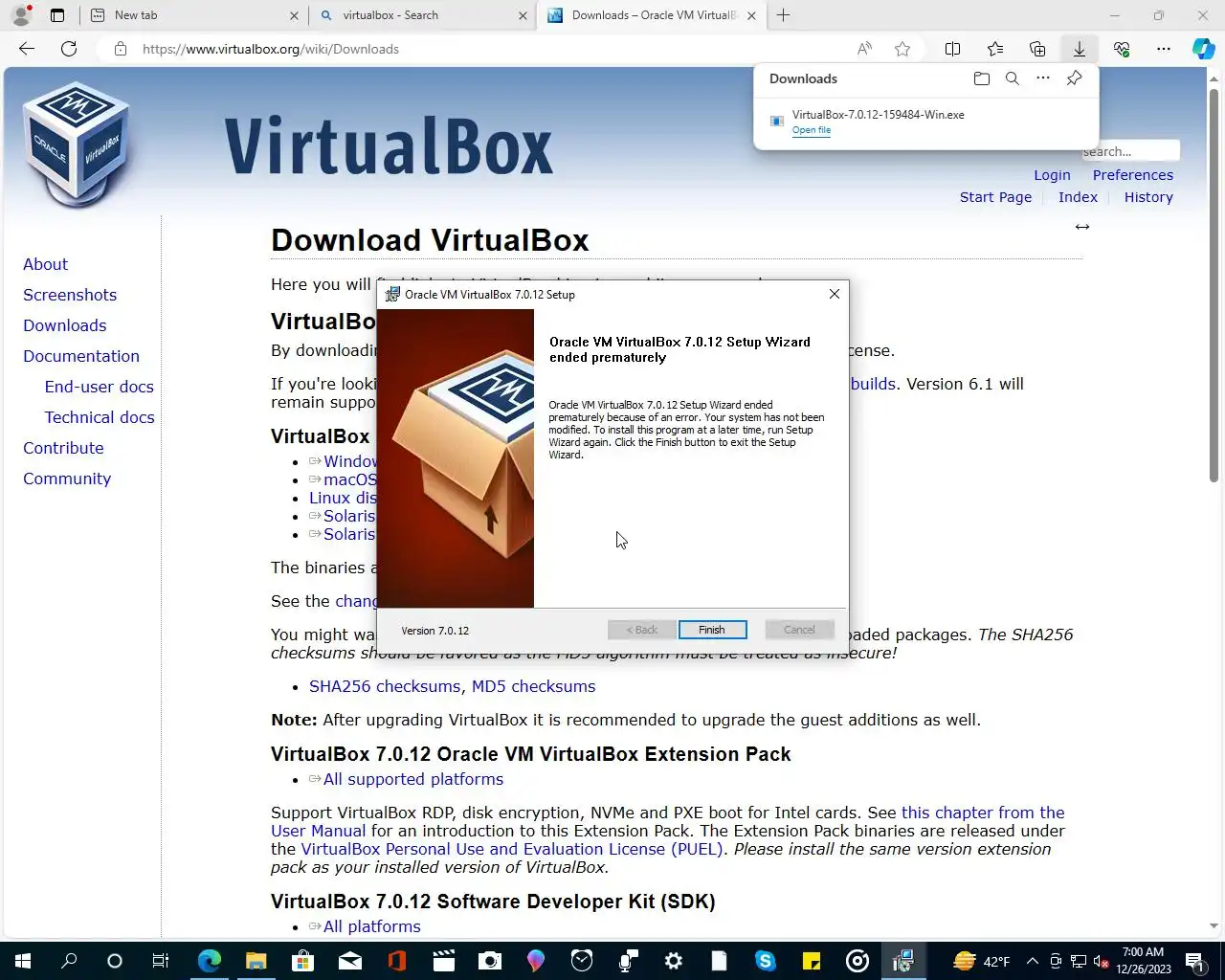Click the site information lock icon
Viewport: 1225px width, 980px height.
click(121, 49)
